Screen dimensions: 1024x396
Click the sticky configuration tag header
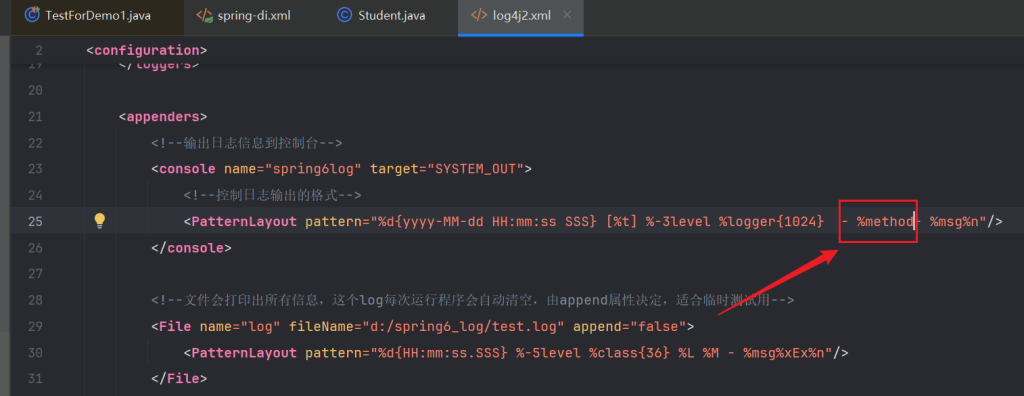(147, 50)
